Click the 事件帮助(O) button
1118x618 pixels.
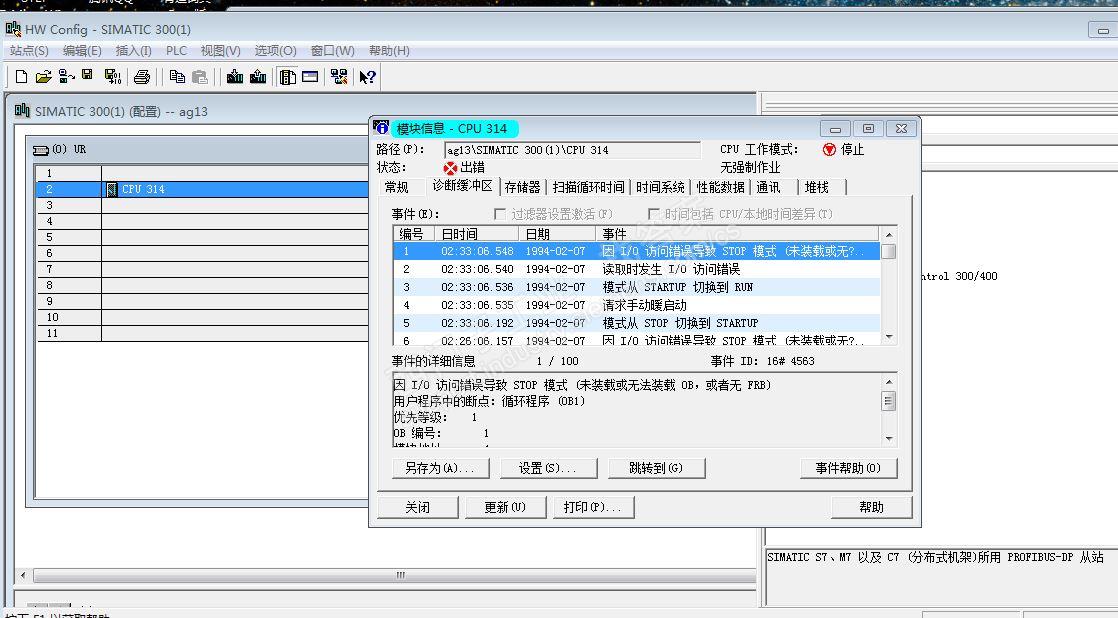[848, 468]
